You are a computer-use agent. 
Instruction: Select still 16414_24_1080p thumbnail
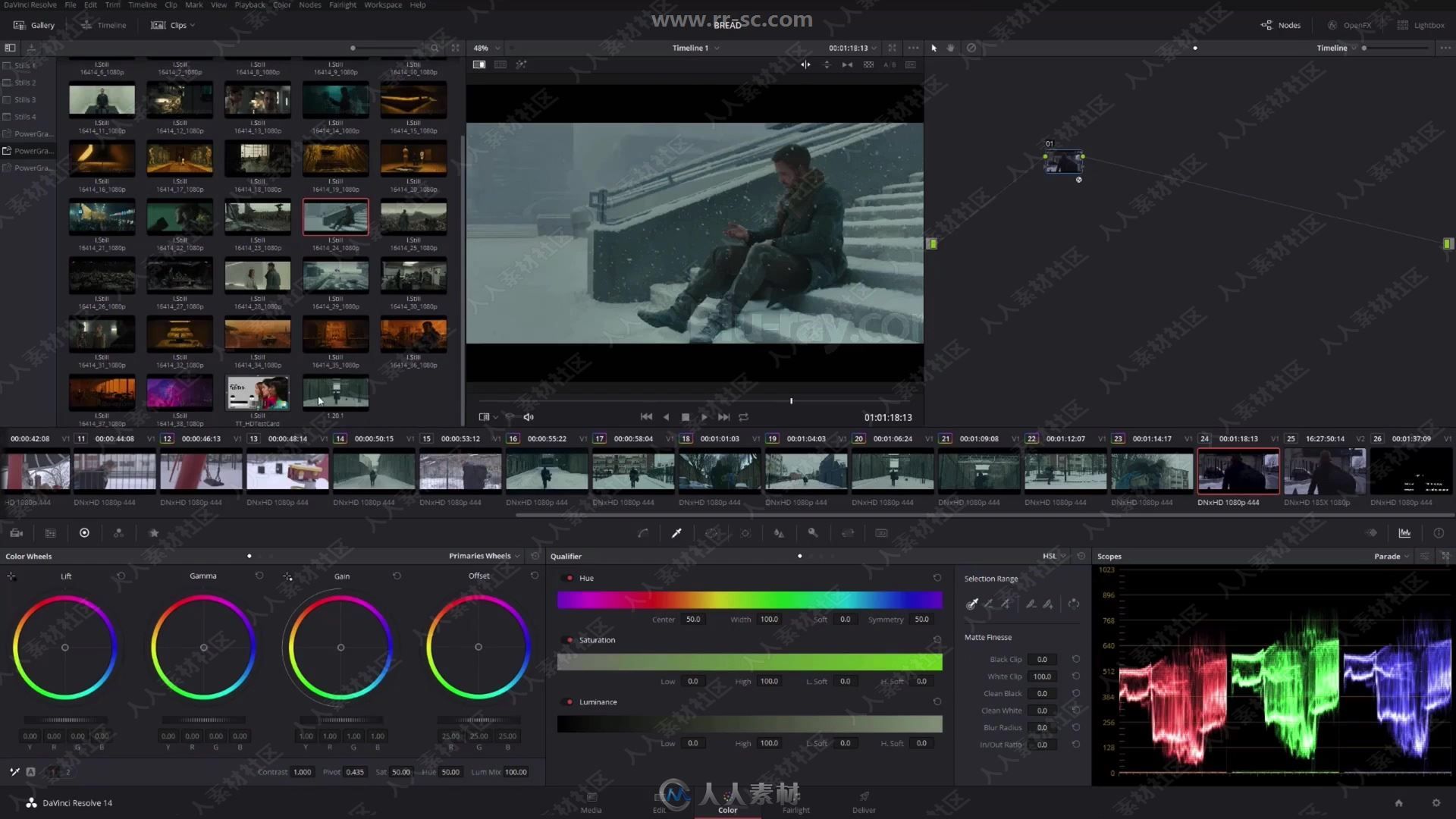(x=336, y=218)
